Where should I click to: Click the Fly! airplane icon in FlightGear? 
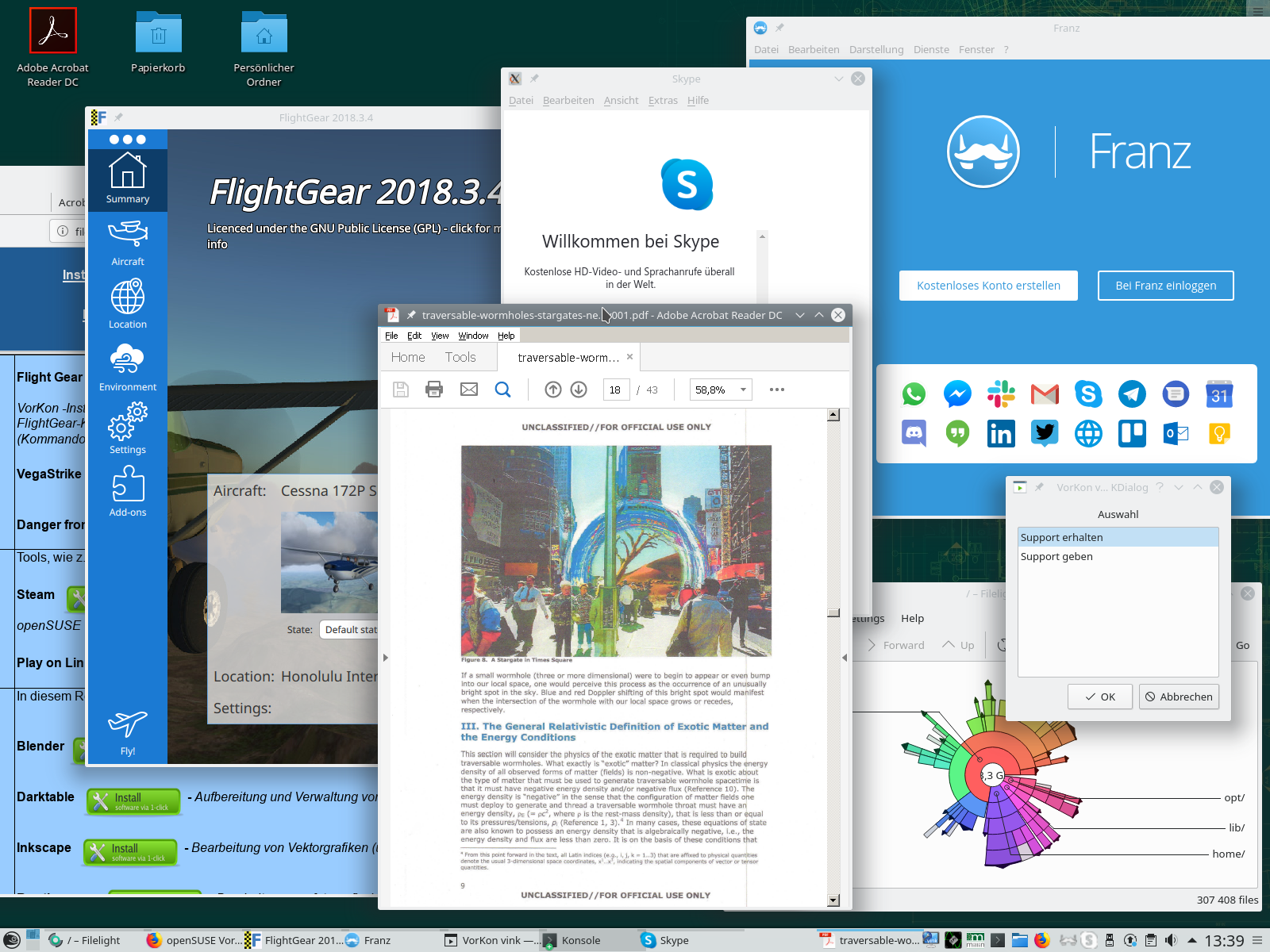[127, 731]
